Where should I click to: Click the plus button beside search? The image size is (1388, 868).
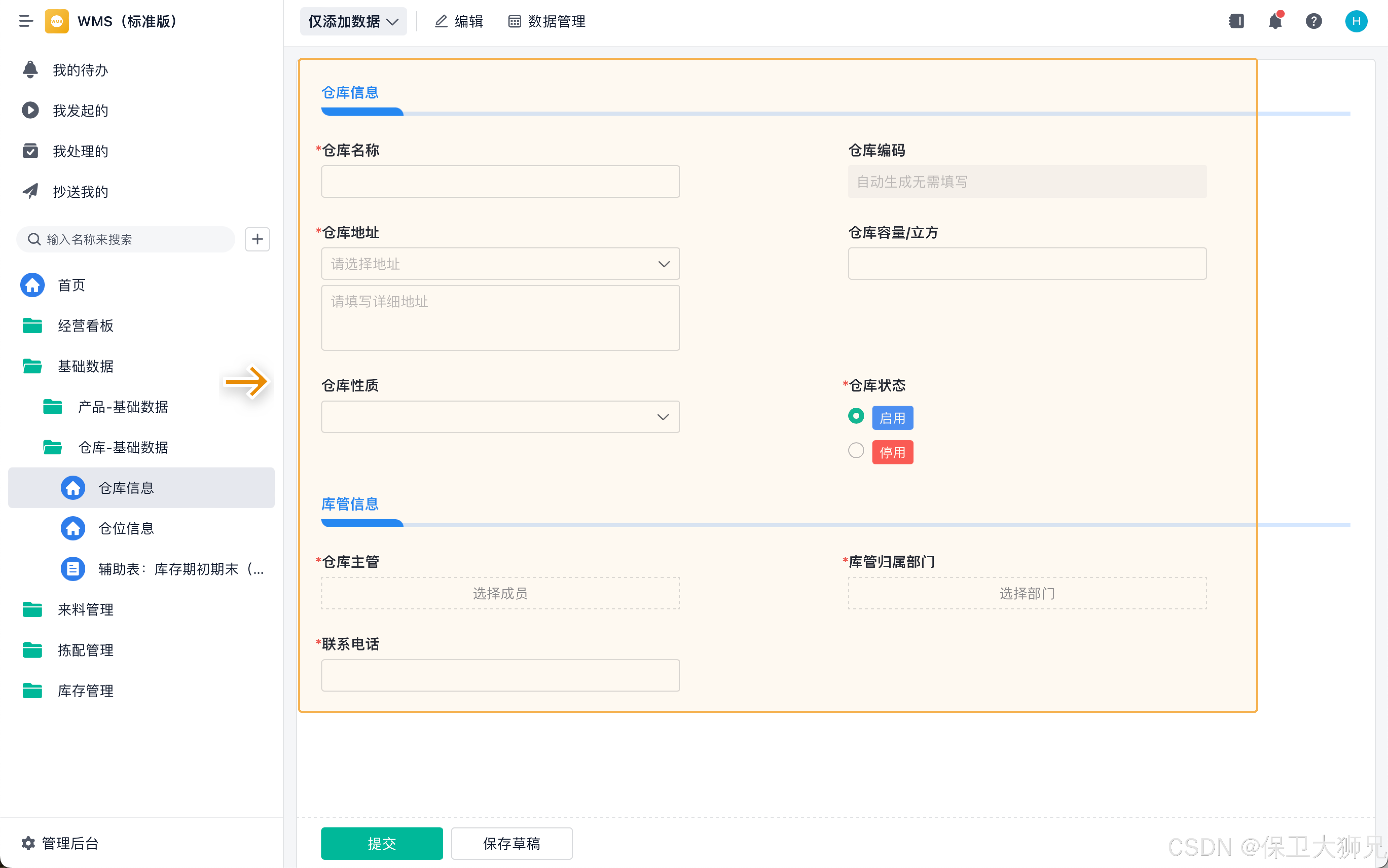(257, 239)
